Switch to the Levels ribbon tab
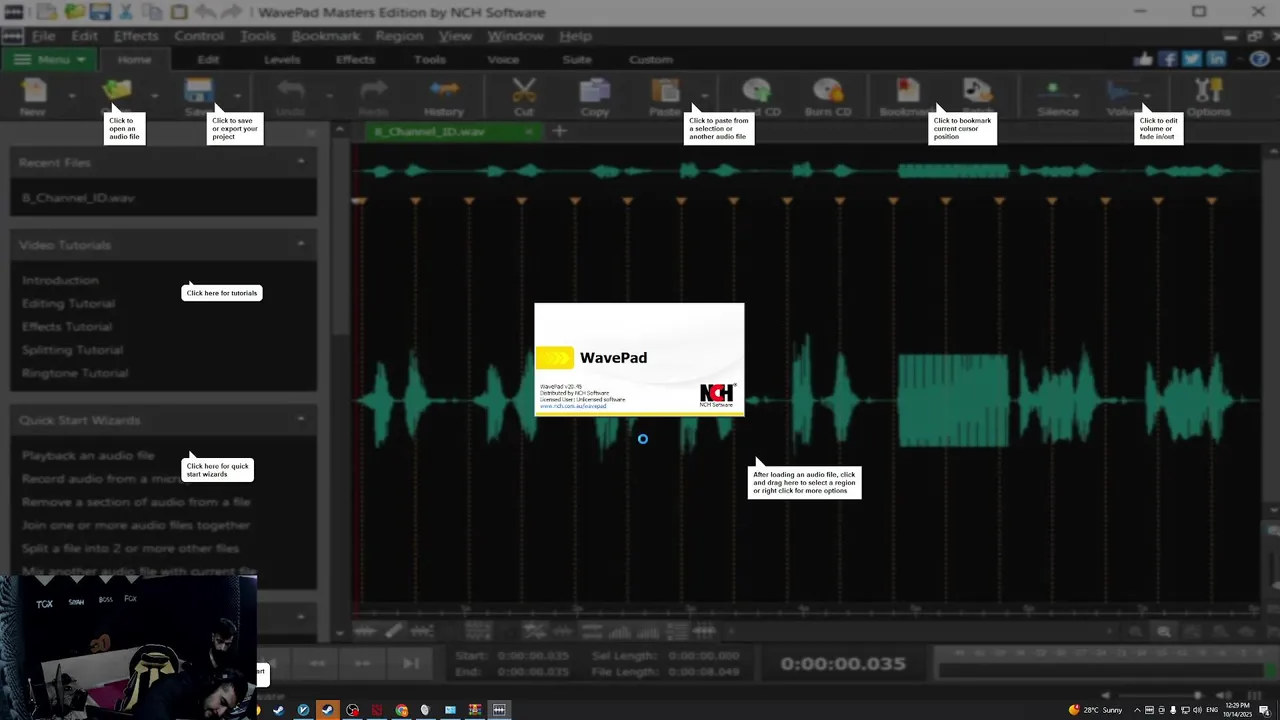Screen dimensions: 1280x720 (x=282, y=60)
